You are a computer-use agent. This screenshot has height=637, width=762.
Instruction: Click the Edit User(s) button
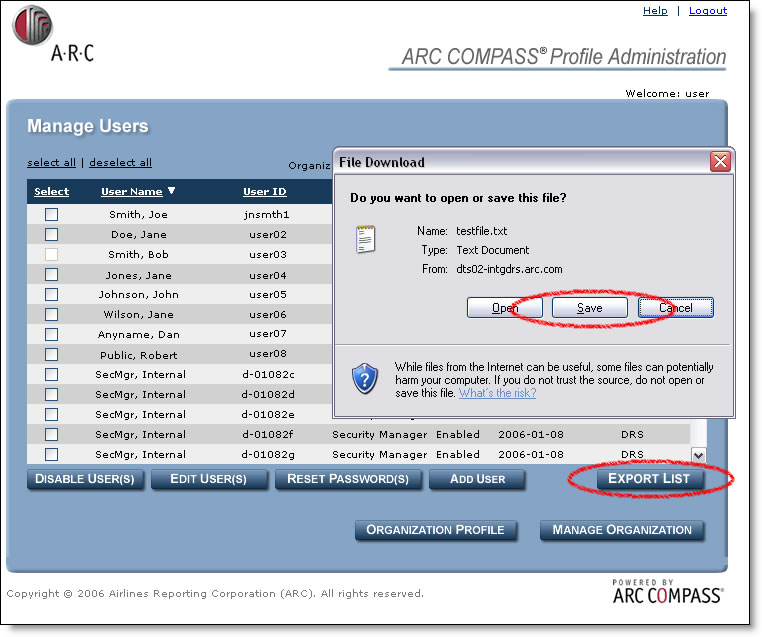tap(208, 479)
